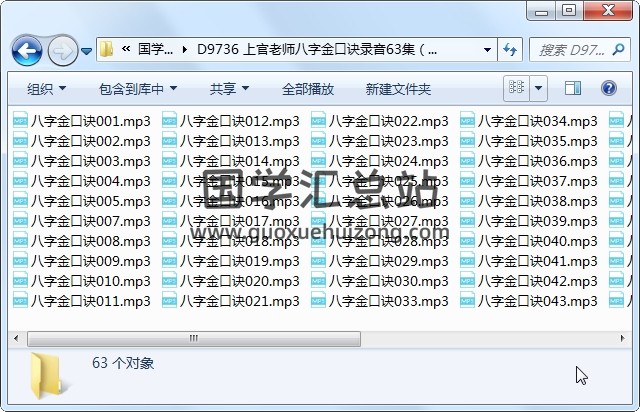Image resolution: width=640 pixels, height=412 pixels.
Task: Open the 组织 menu
Action: (47, 89)
